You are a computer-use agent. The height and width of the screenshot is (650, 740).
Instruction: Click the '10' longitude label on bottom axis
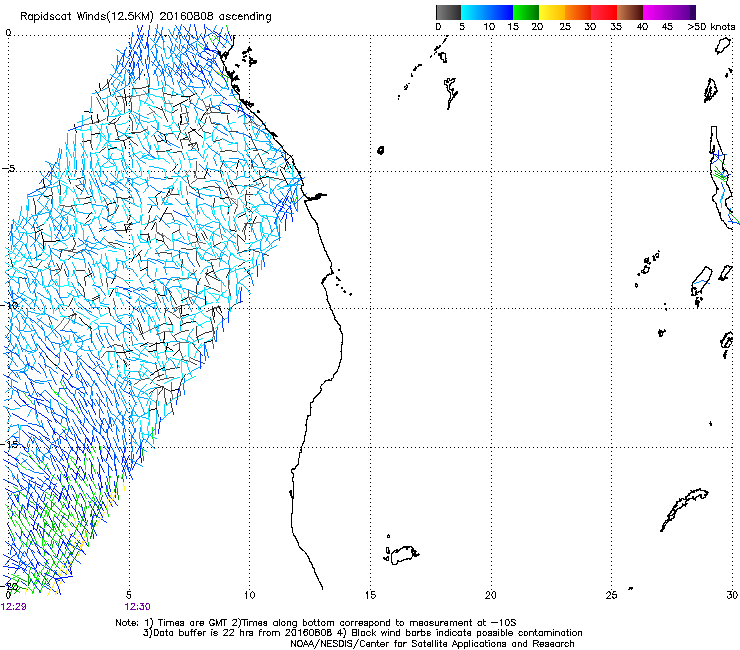(x=250, y=595)
